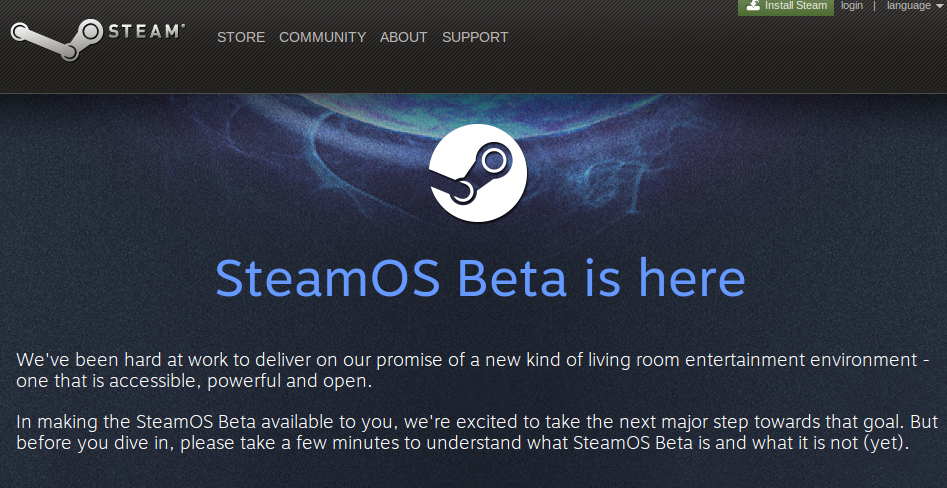Open the SUPPORT page

coord(475,37)
